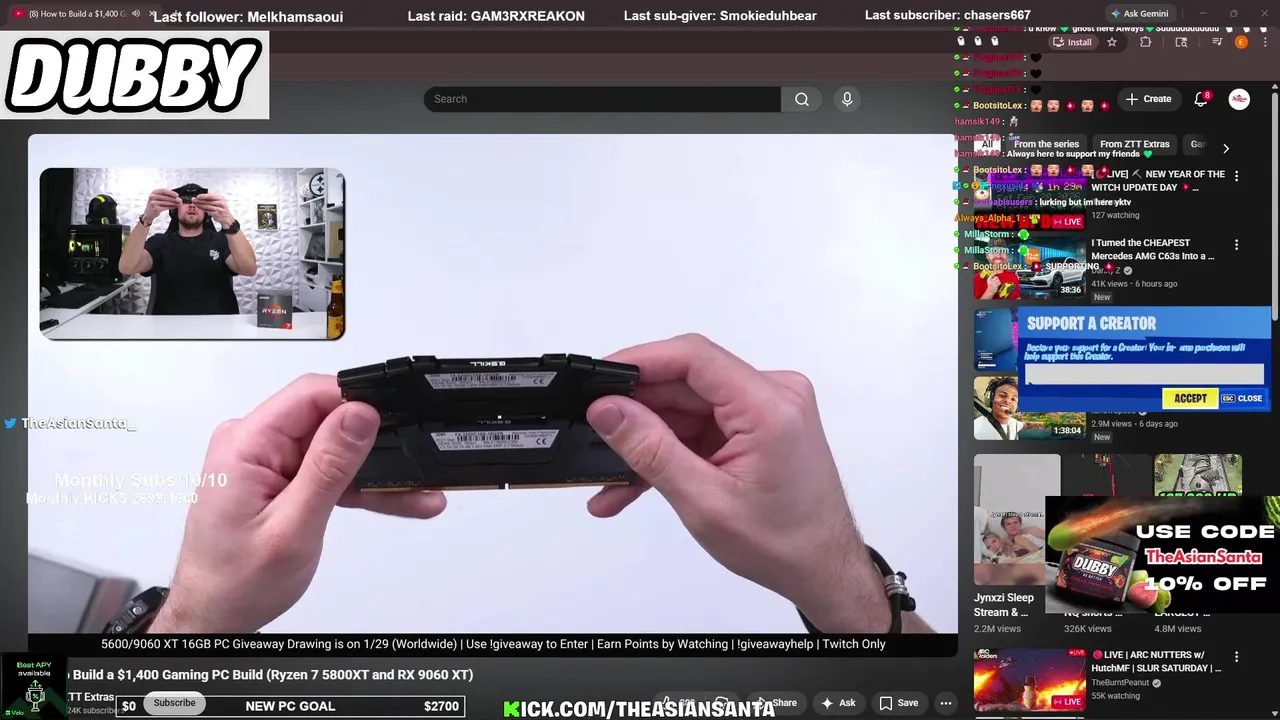Save video to playlist

coord(898,703)
